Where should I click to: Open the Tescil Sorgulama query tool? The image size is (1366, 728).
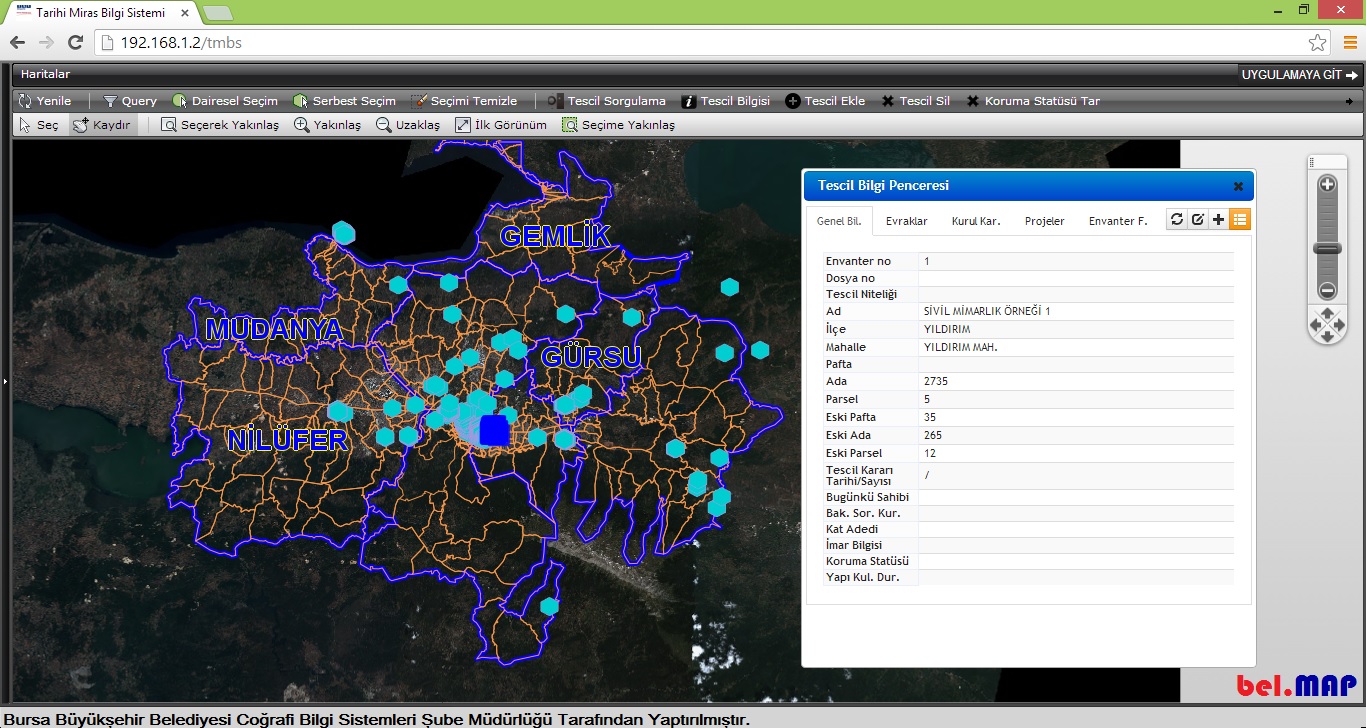[x=606, y=101]
